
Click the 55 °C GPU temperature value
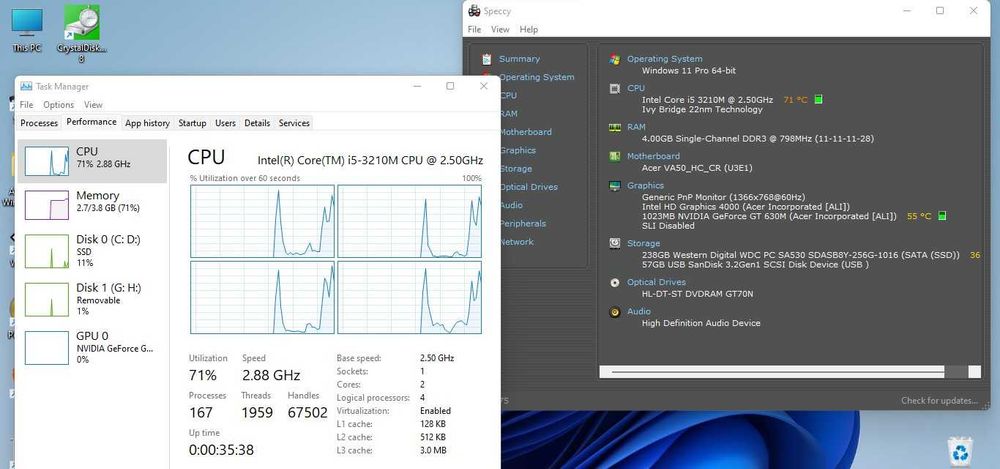pos(919,216)
